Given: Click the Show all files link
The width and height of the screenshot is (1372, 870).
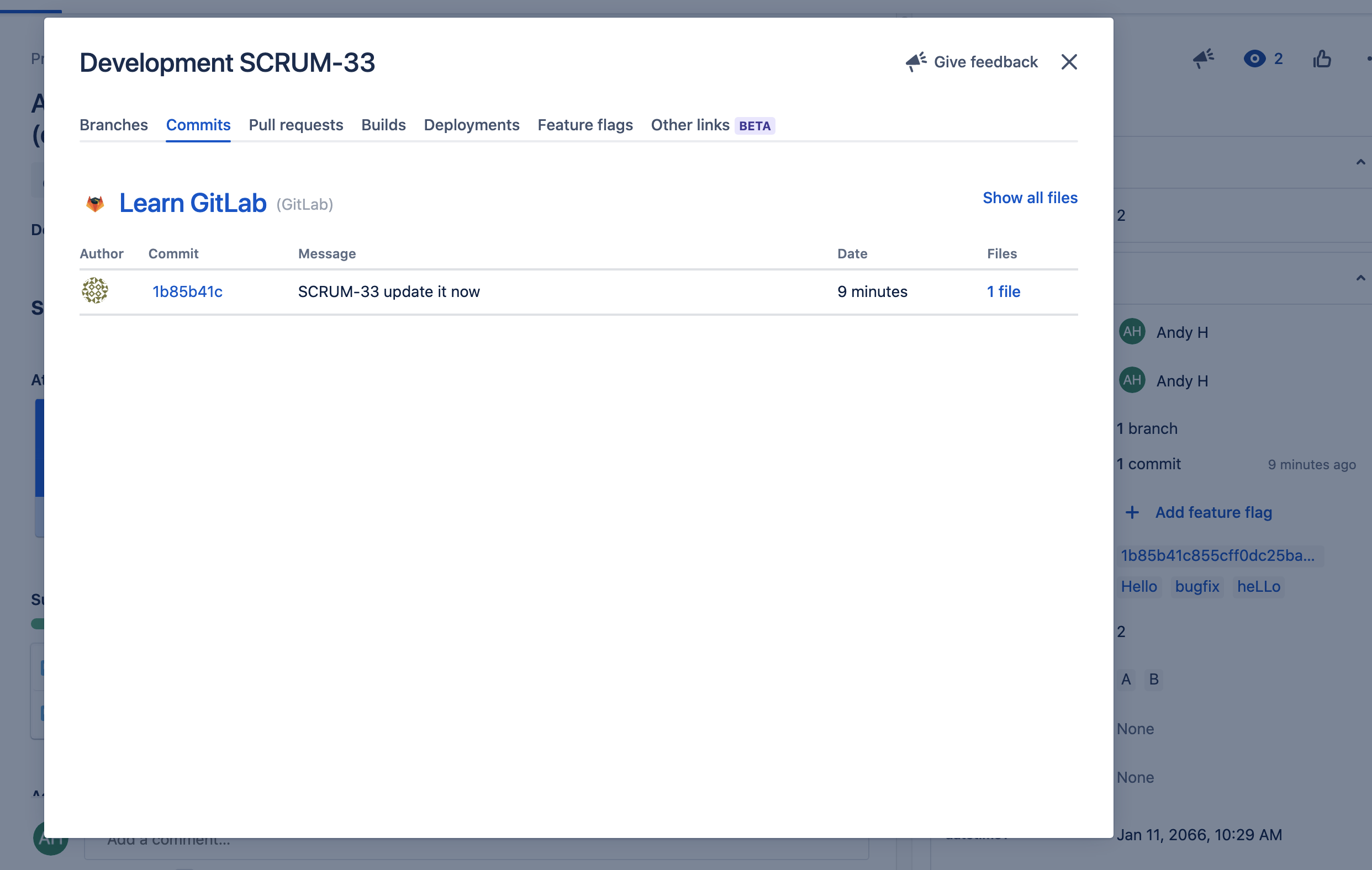Looking at the screenshot, I should [1029, 198].
